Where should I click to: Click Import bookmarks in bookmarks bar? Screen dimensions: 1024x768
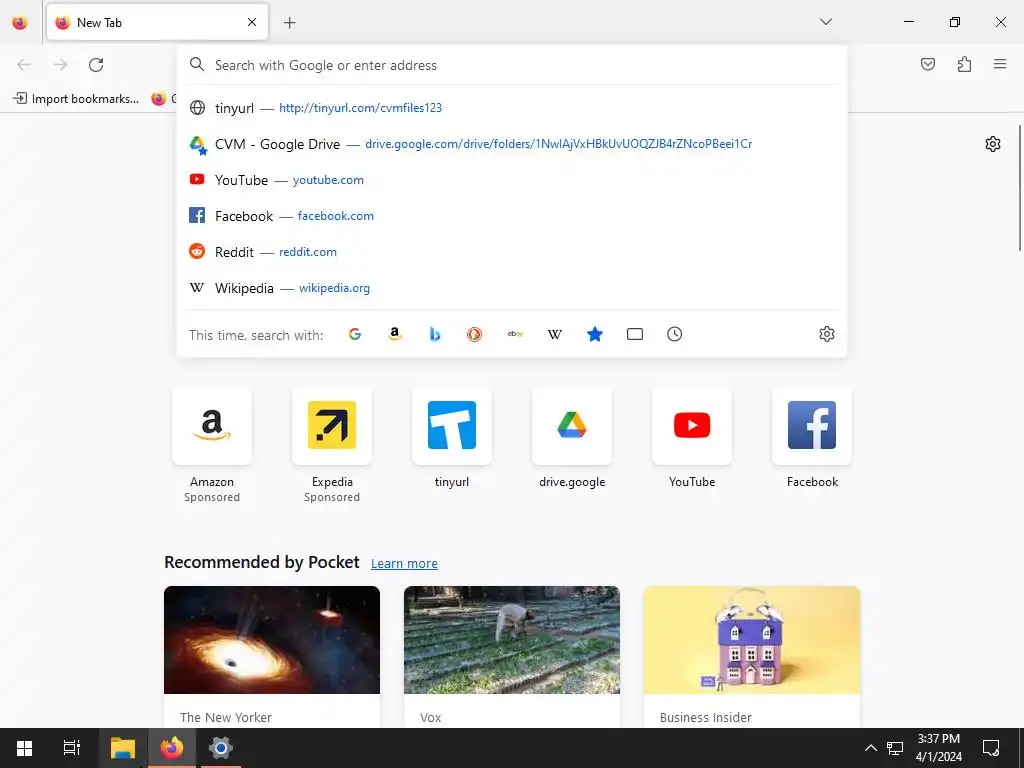(76, 99)
